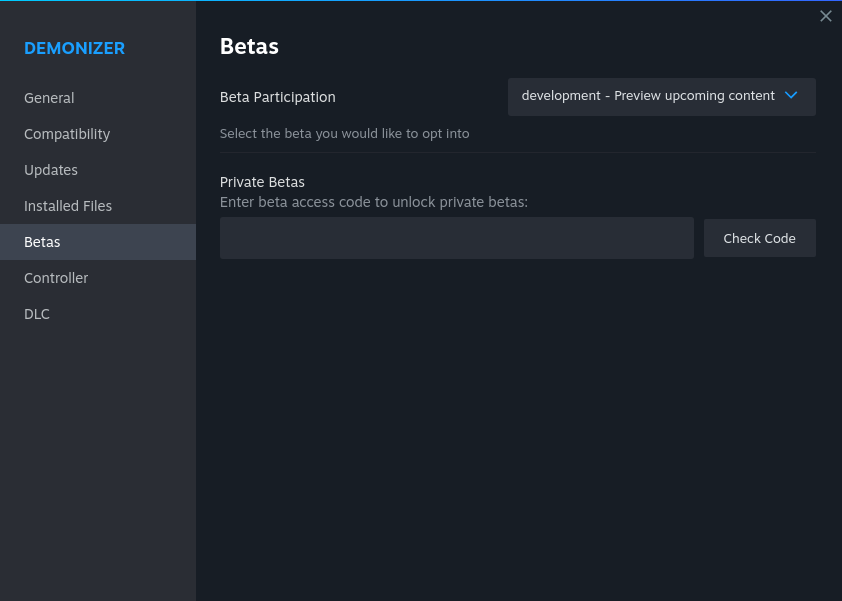Open the Controller configuration section
This screenshot has width=842, height=601.
click(56, 278)
